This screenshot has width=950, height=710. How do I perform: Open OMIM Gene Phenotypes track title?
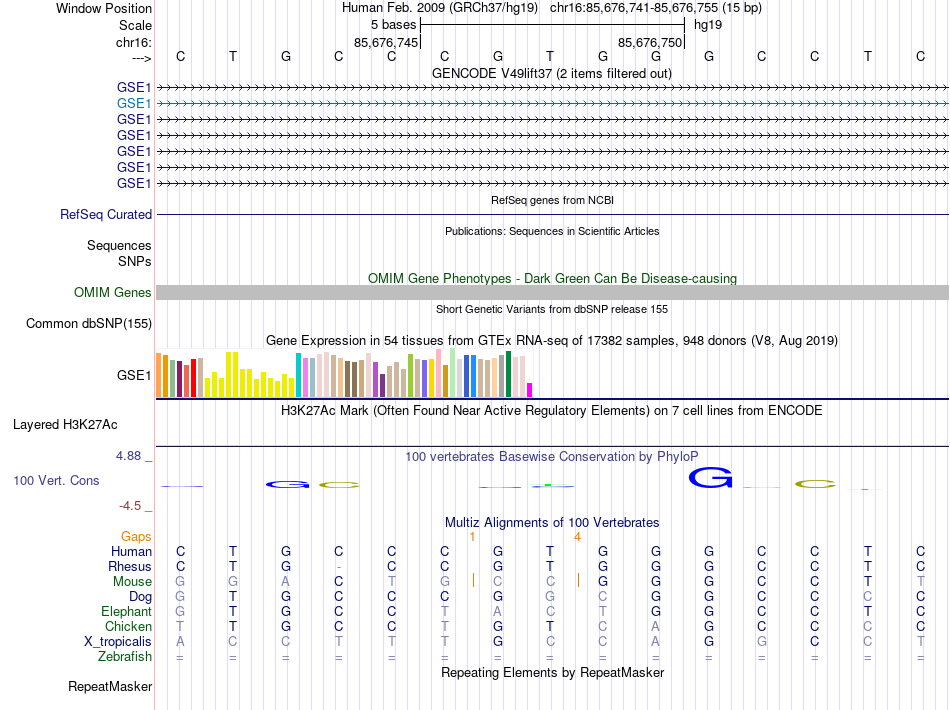tap(552, 279)
